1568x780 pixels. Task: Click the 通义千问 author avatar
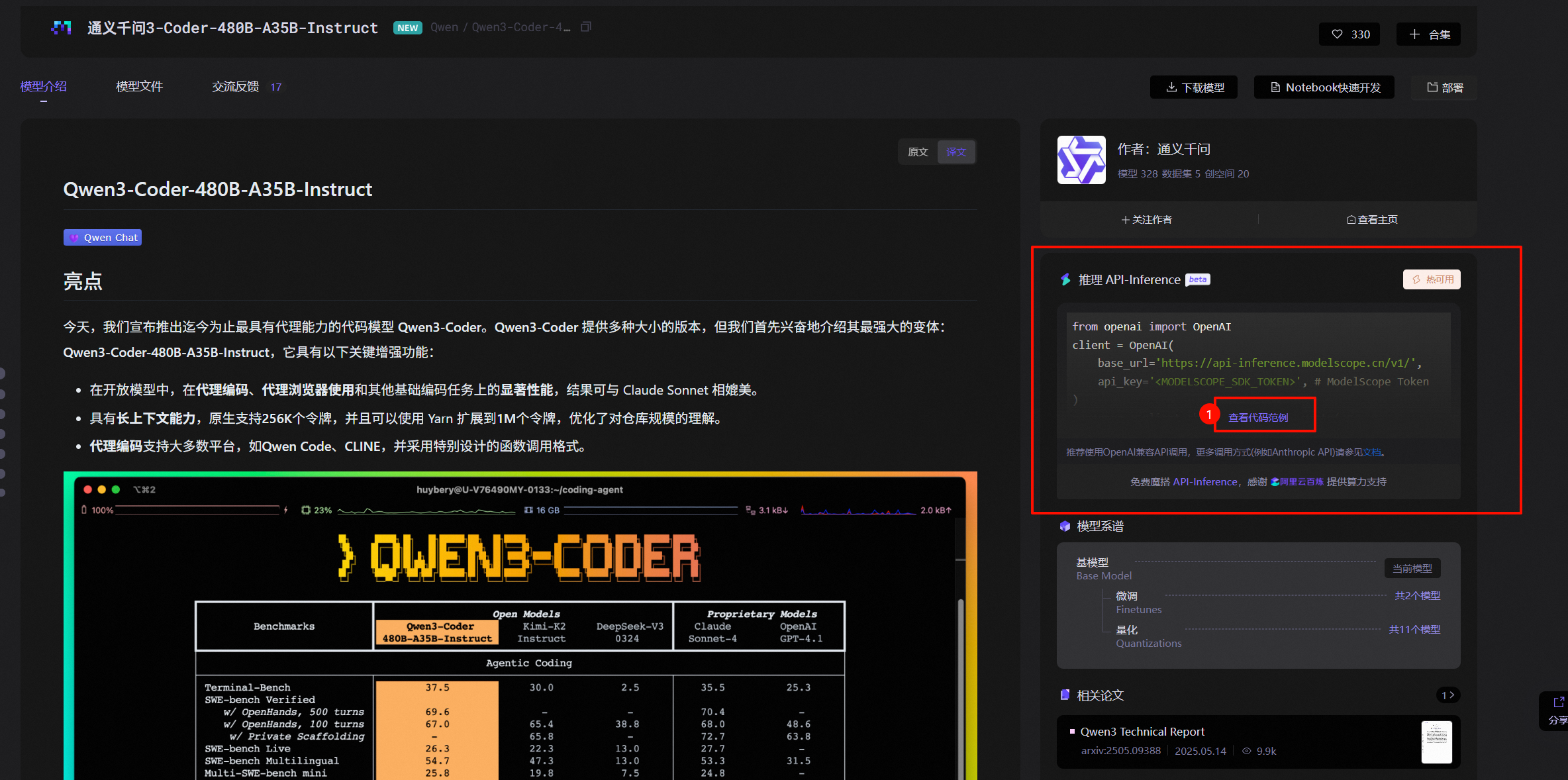click(1081, 160)
